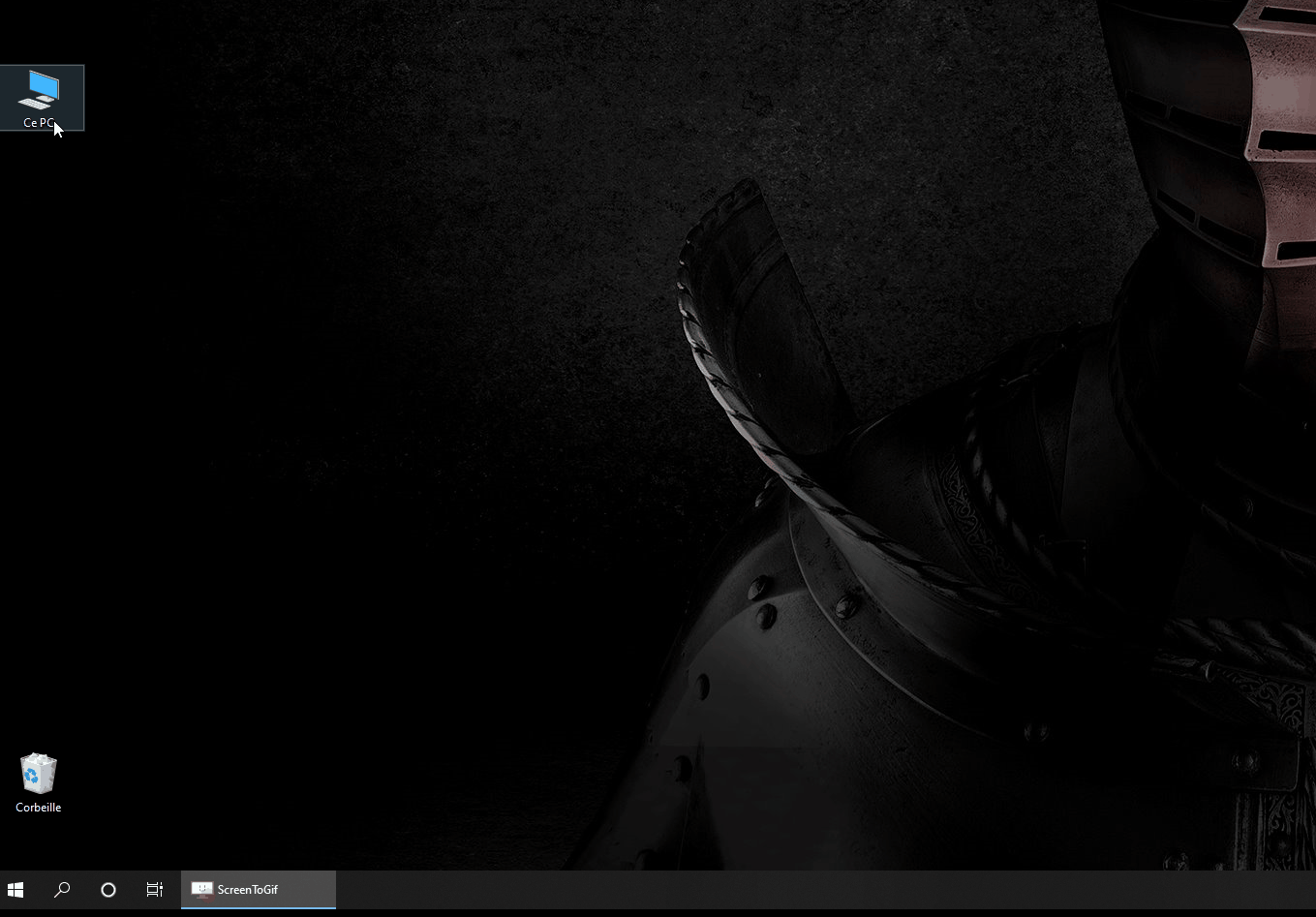
Task: Click the "Ce PC" text label
Action: click(x=38, y=123)
